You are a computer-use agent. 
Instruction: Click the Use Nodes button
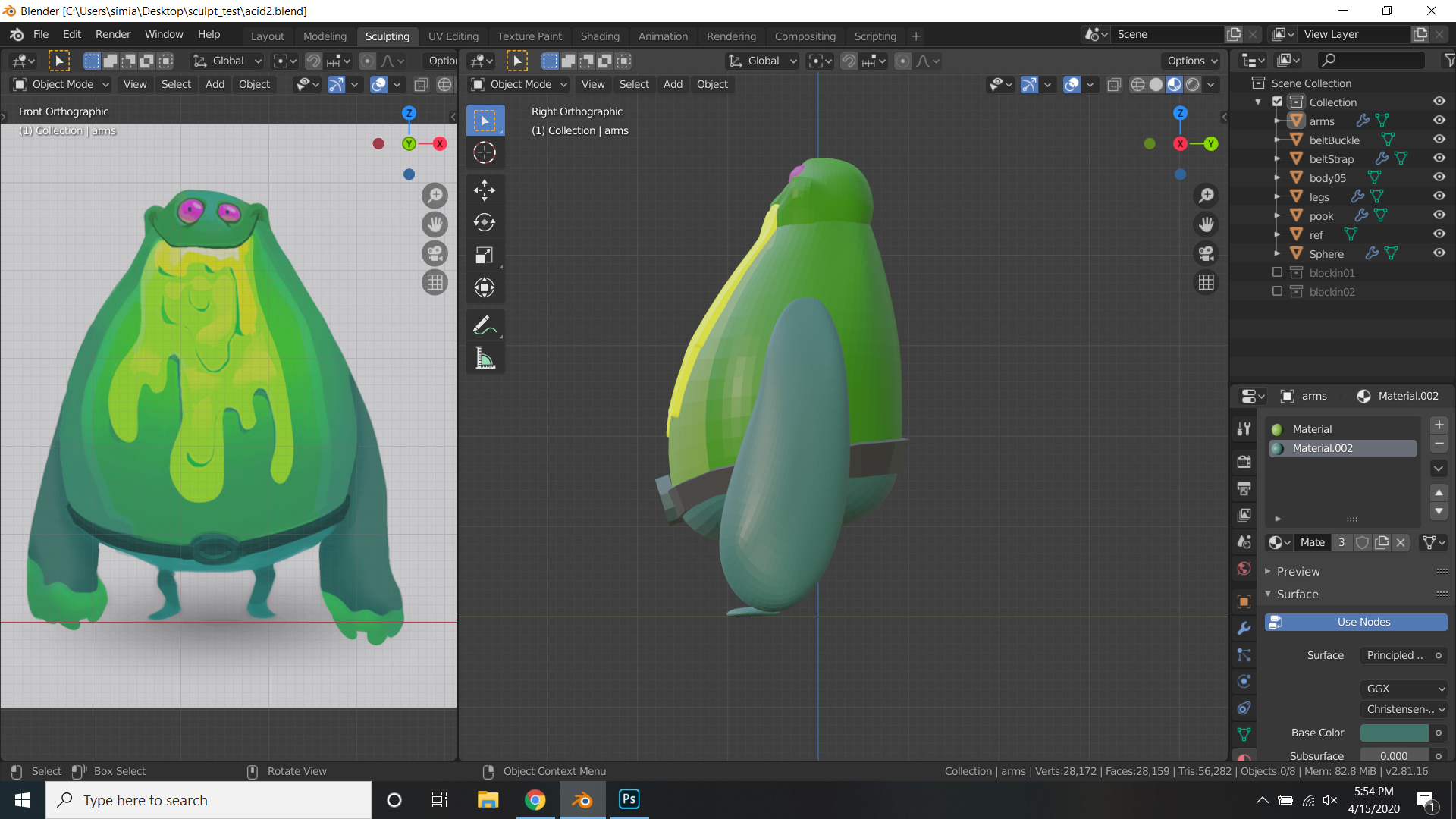tap(1356, 622)
